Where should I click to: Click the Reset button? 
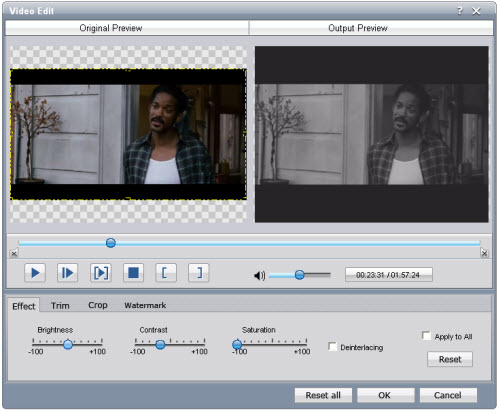[450, 359]
